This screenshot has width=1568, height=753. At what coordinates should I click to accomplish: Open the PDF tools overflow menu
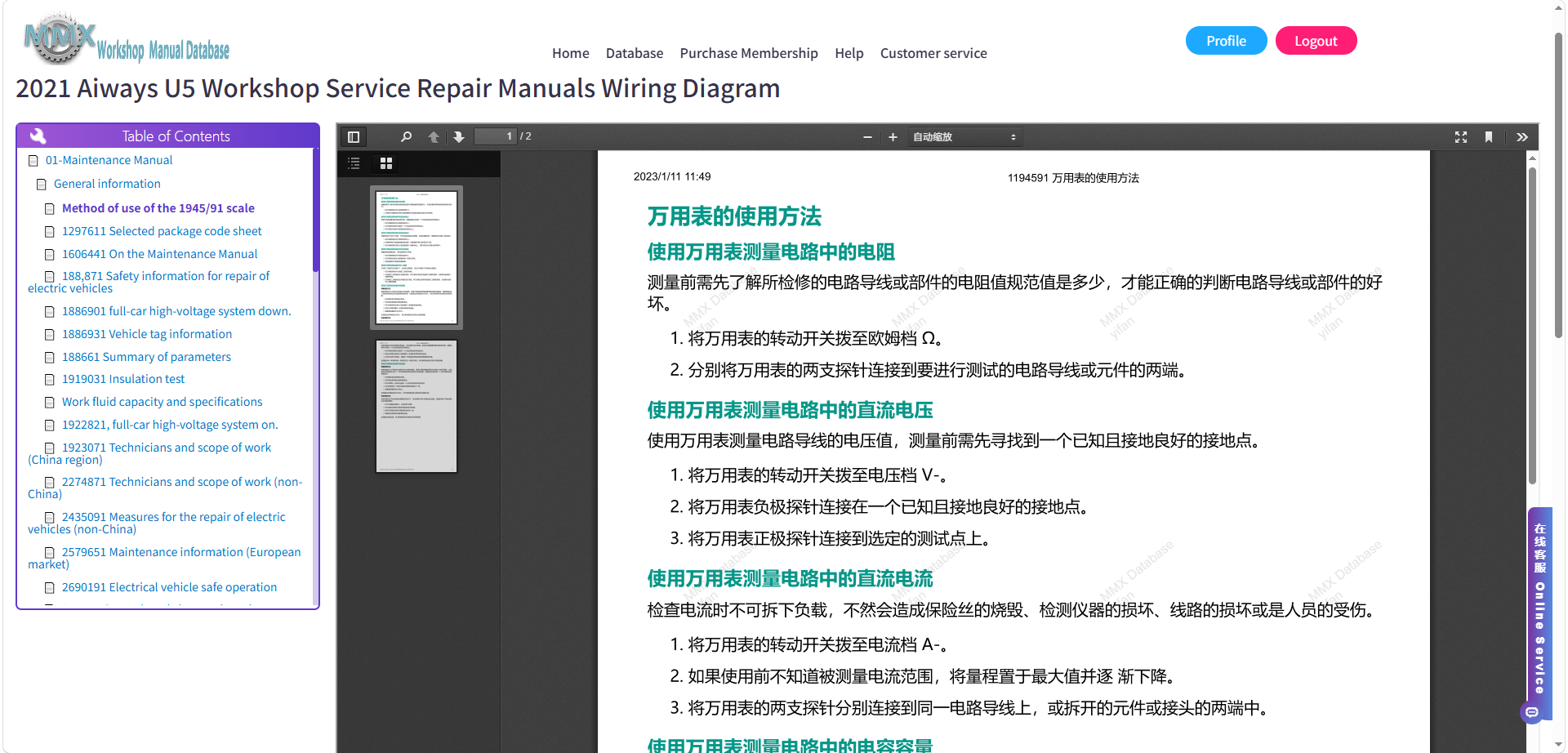click(1522, 137)
